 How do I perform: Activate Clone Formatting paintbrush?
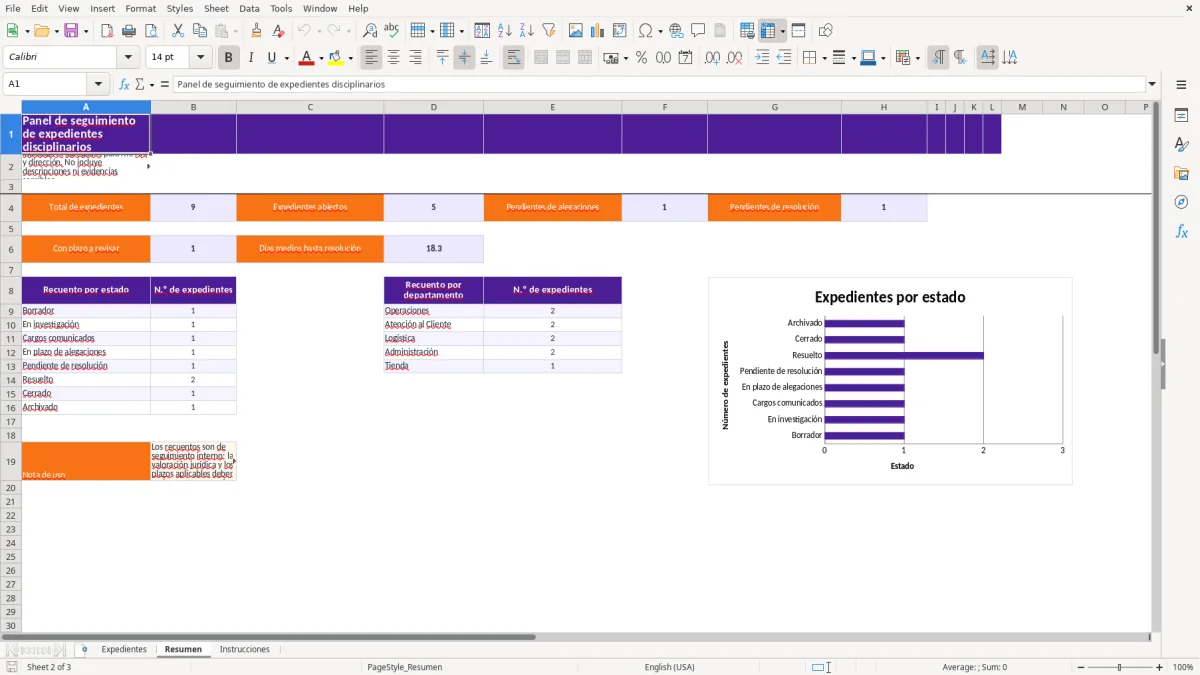257,31
